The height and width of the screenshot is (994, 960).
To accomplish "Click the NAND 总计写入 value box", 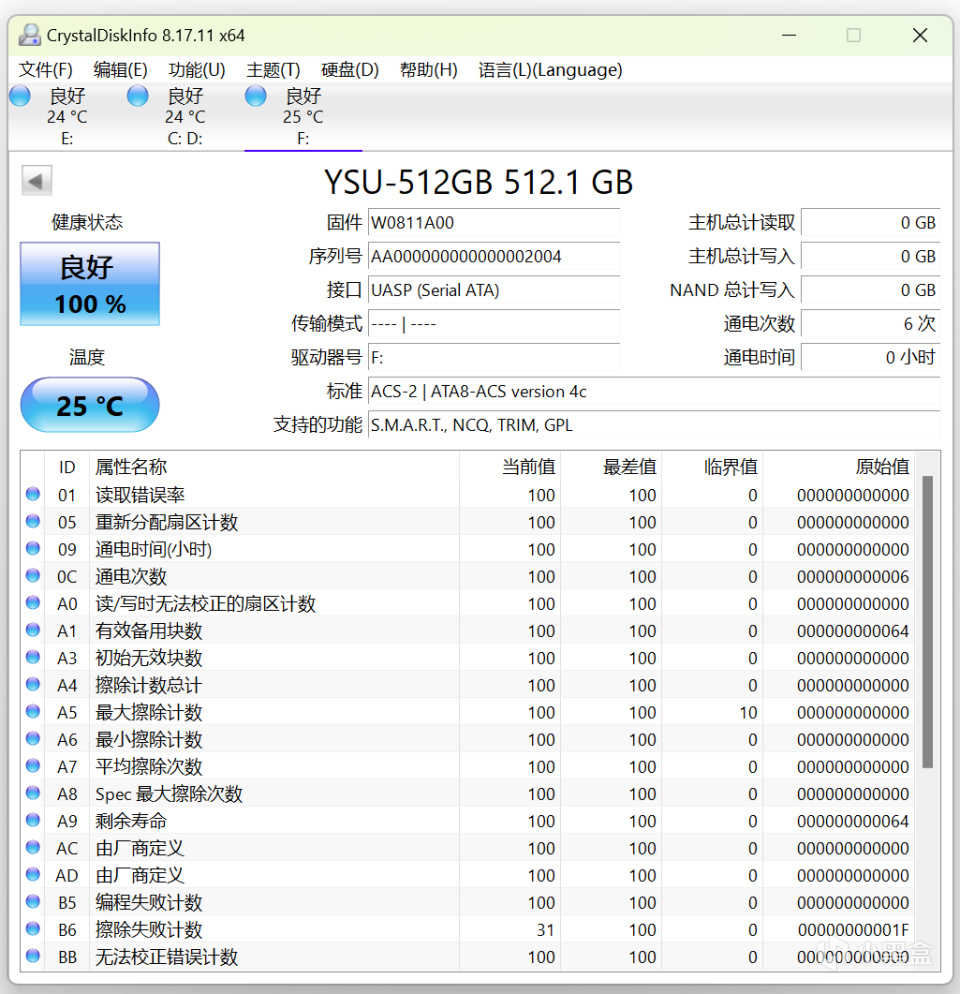I will pos(871,290).
